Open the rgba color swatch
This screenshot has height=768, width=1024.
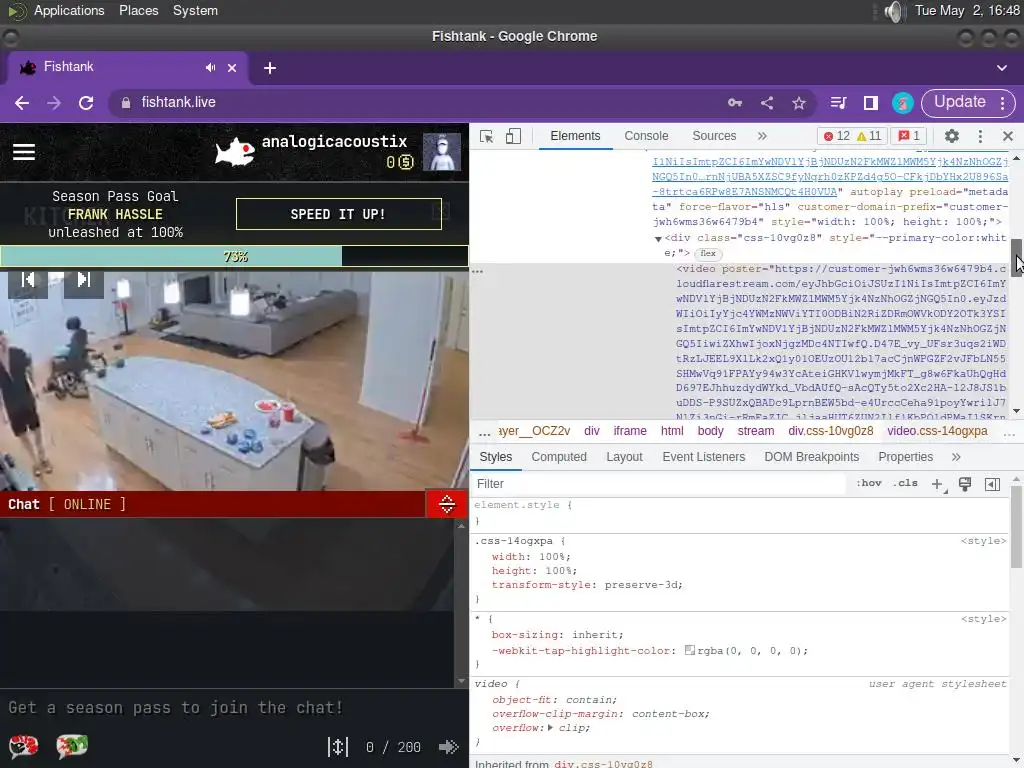[x=690, y=650]
